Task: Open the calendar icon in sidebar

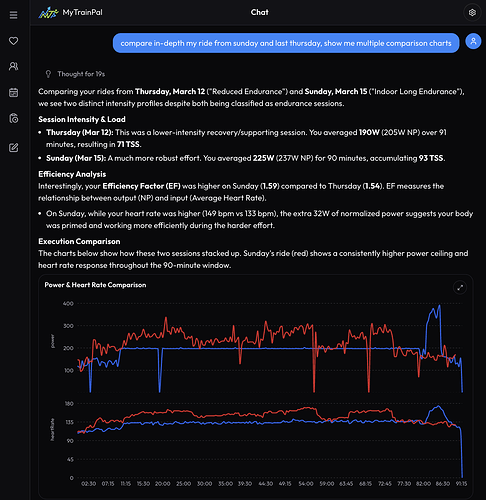Action: point(13,92)
